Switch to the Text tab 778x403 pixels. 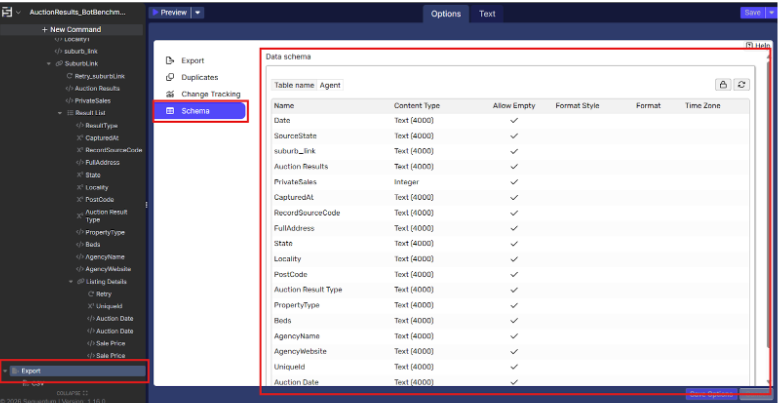coord(486,13)
